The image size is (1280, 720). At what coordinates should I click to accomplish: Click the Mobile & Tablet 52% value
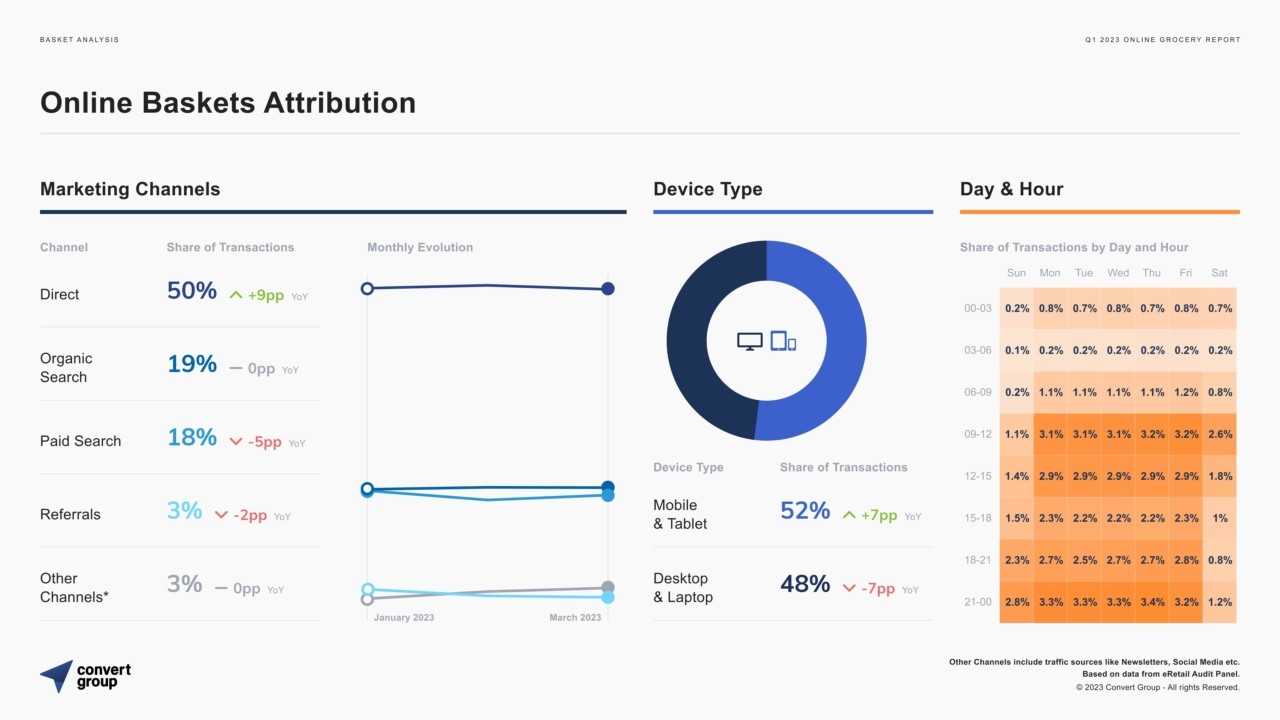coord(805,511)
